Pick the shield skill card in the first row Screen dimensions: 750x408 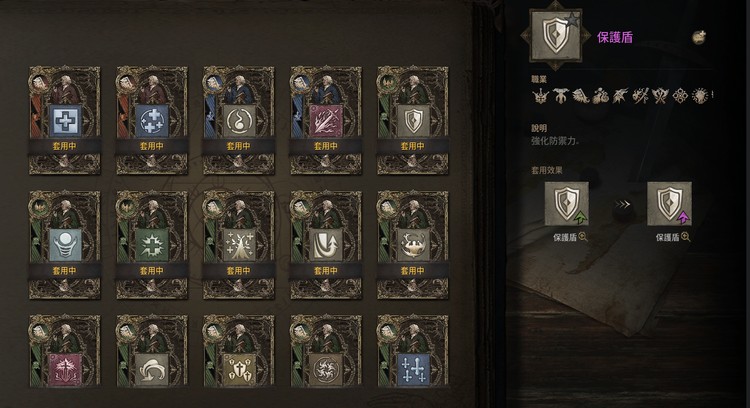pos(413,120)
